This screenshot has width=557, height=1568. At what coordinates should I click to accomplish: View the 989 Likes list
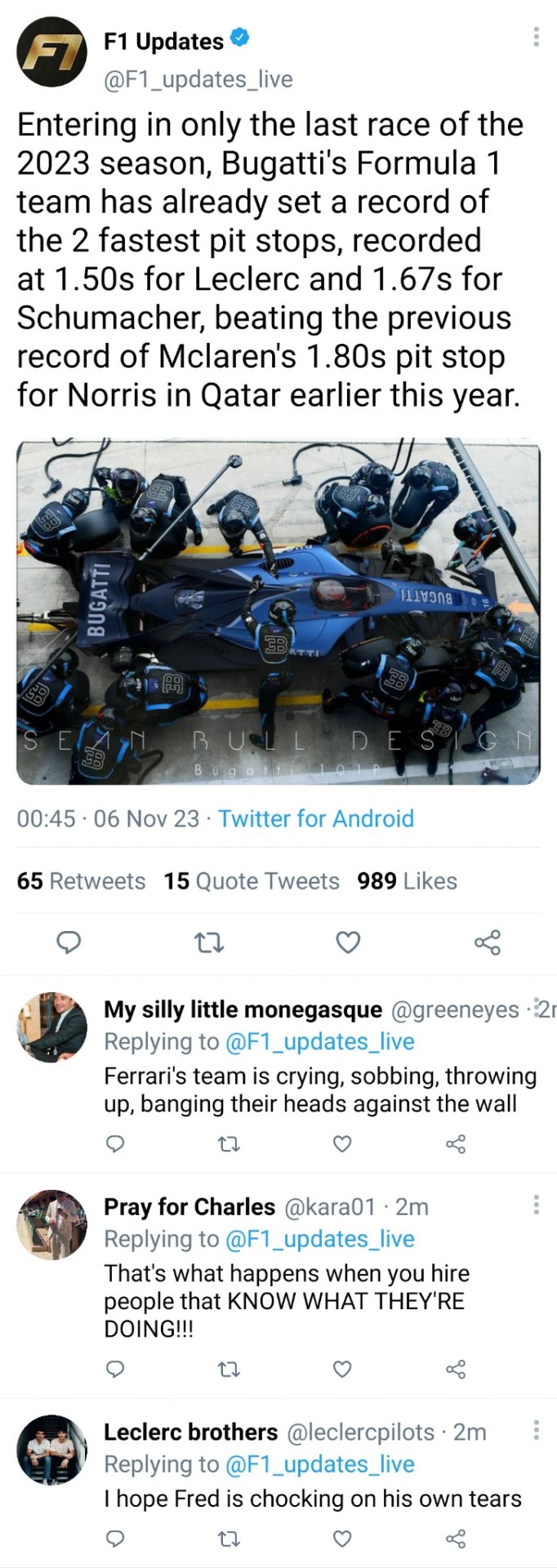tap(407, 881)
